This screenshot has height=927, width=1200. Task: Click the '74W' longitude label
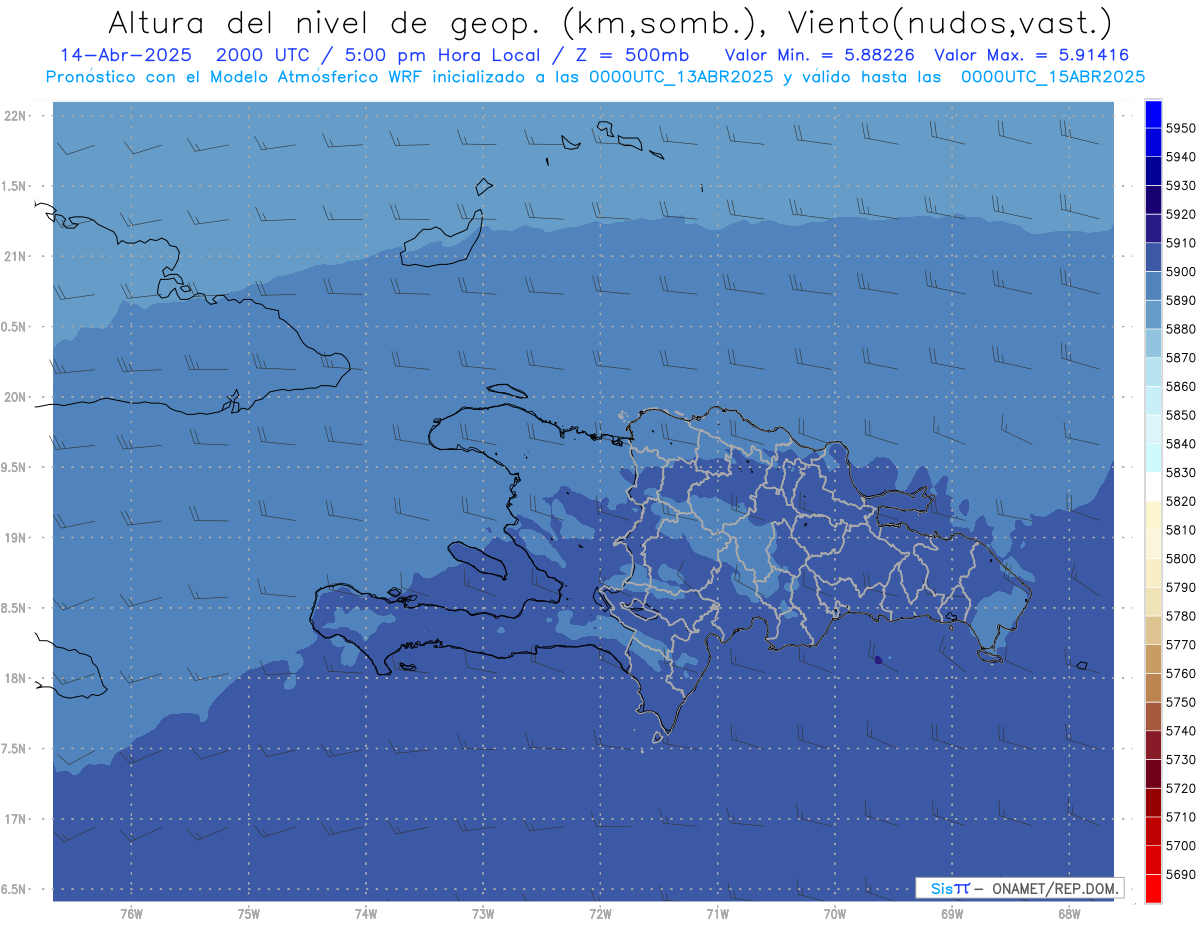(365, 914)
